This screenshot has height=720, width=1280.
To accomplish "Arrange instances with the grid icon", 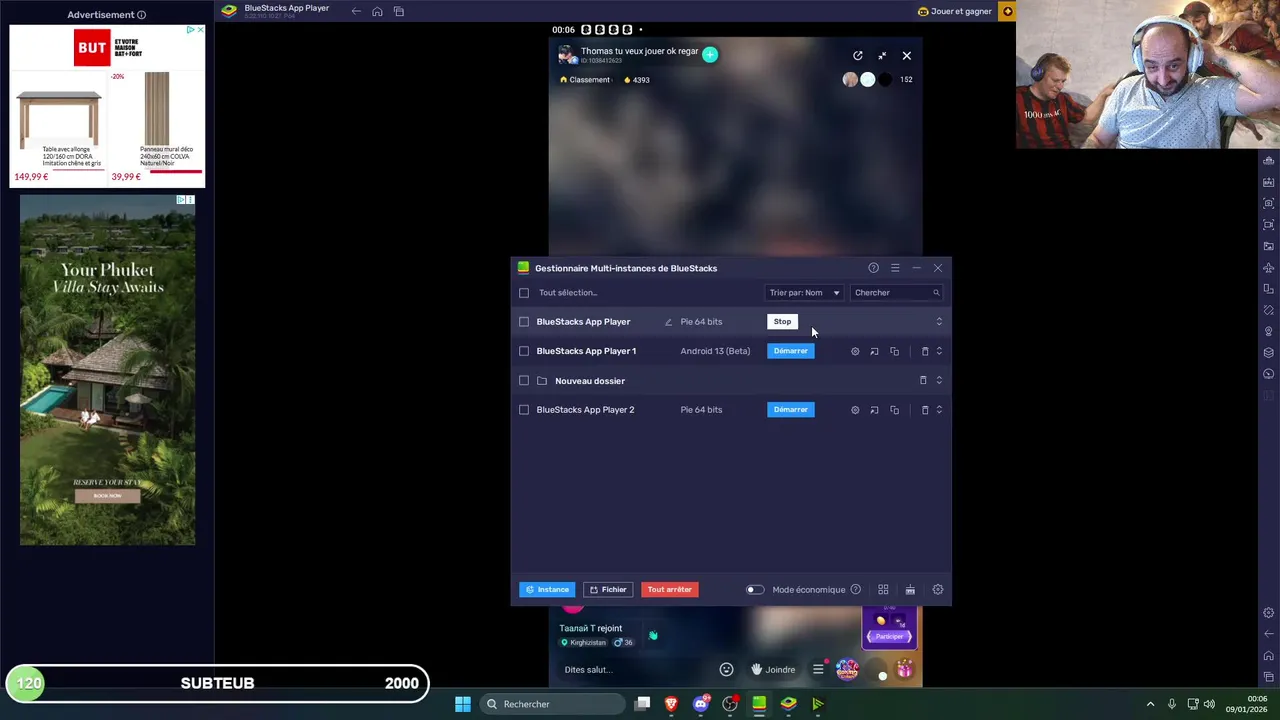I will [883, 590].
